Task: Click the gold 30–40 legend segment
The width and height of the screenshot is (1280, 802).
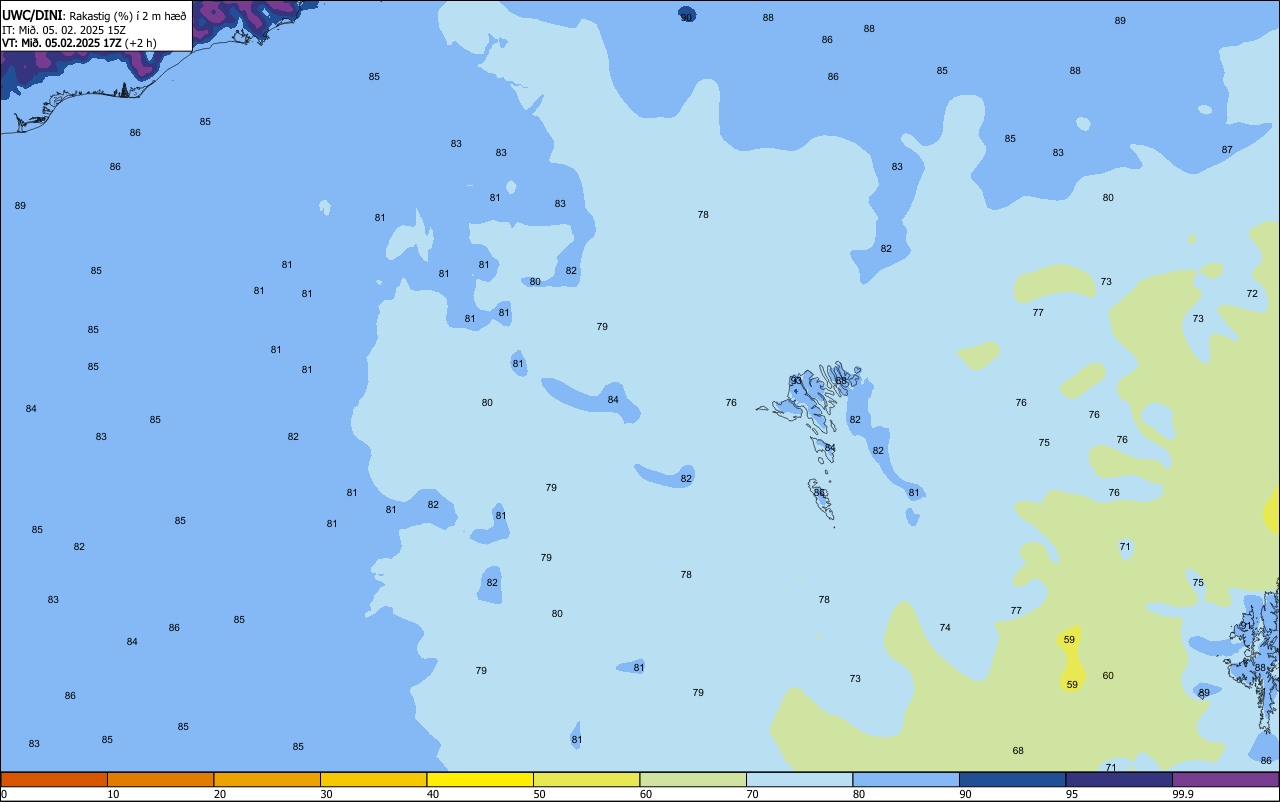Action: tap(373, 779)
